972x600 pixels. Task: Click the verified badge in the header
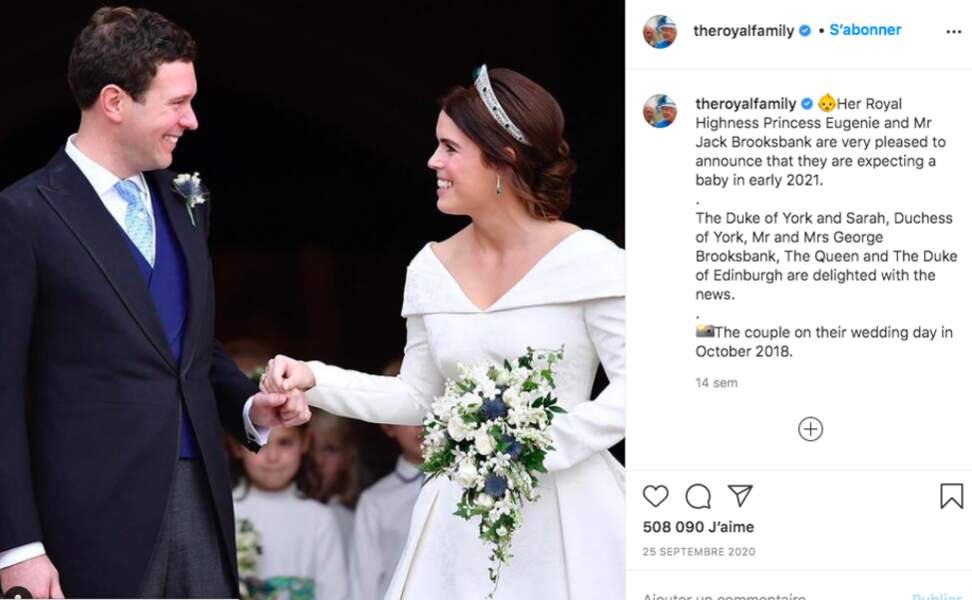pos(805,30)
